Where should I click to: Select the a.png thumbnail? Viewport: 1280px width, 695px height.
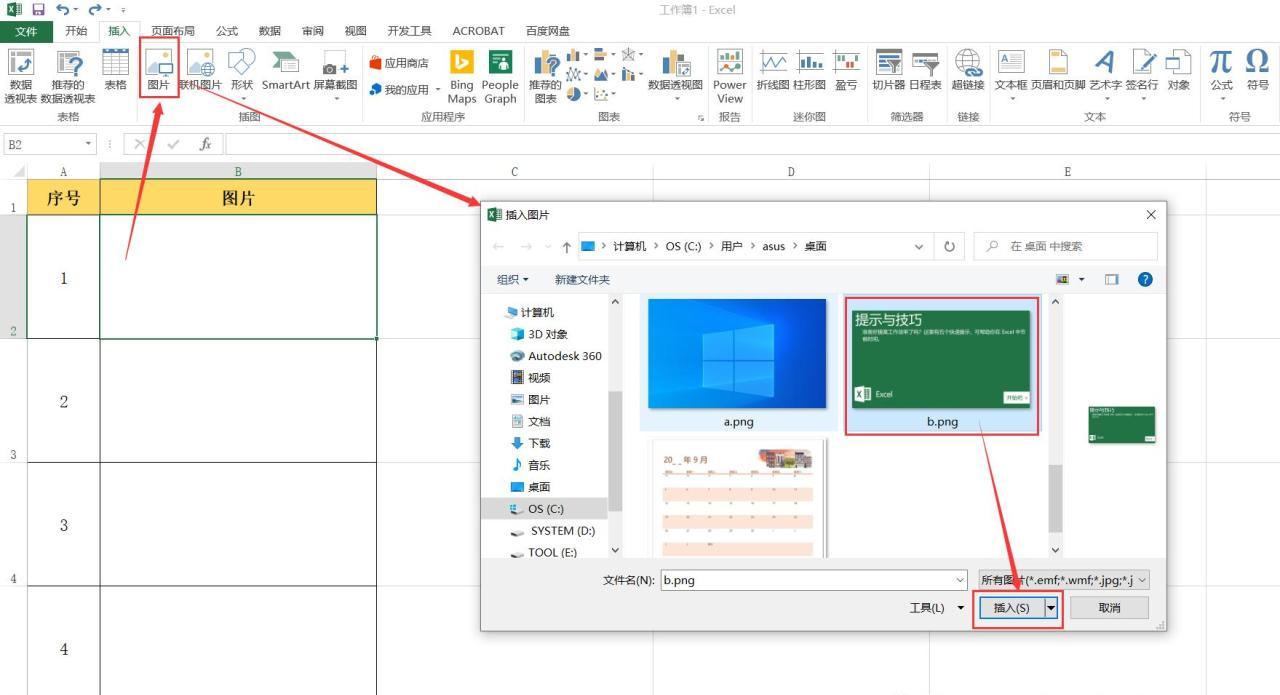point(739,364)
